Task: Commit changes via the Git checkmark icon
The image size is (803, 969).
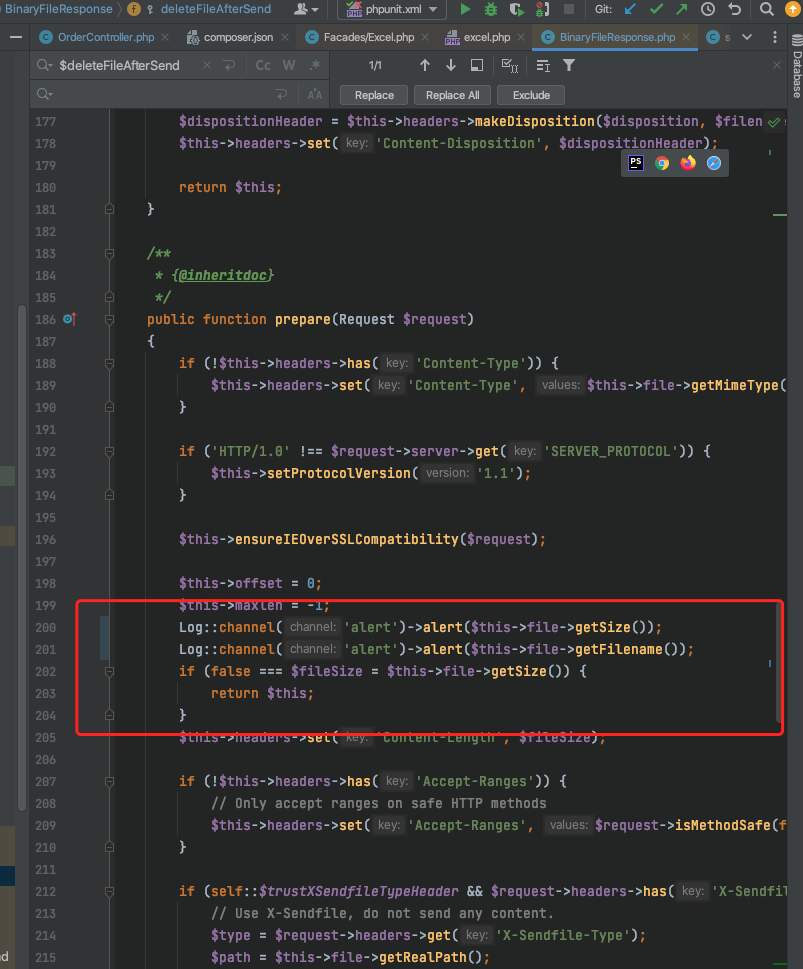Action: [655, 11]
